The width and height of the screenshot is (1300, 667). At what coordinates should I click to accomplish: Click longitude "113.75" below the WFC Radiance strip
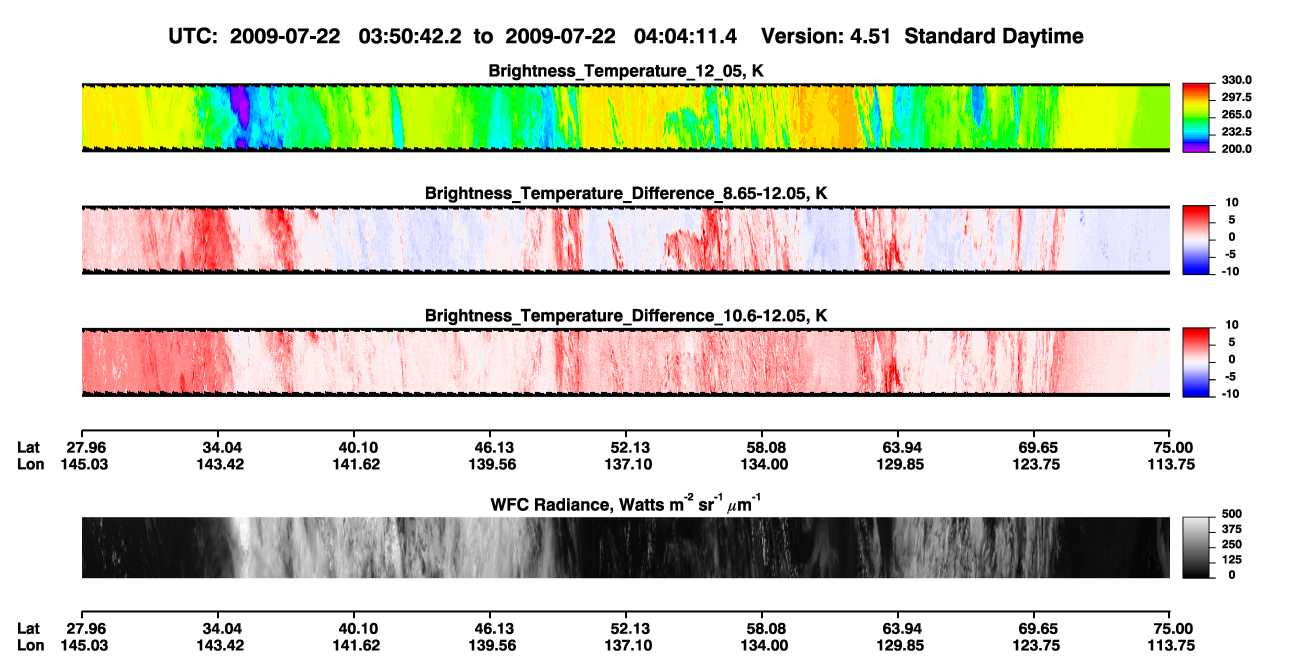pyautogui.click(x=1171, y=645)
